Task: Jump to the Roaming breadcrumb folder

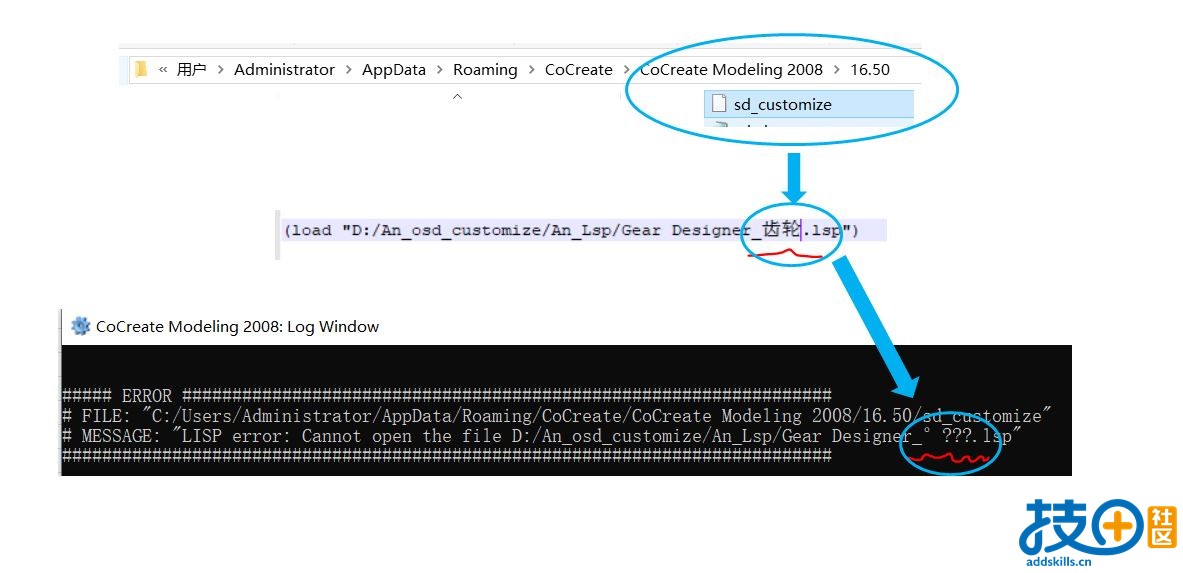Action: (485, 69)
